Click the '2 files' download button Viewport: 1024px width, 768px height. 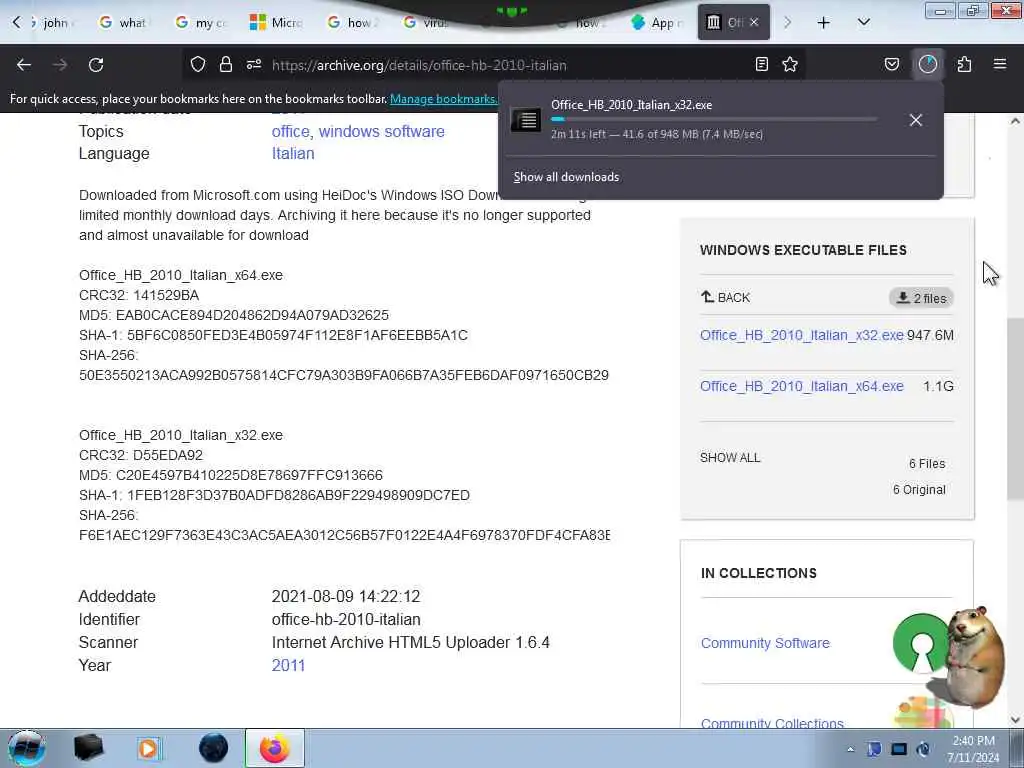pyautogui.click(x=921, y=298)
